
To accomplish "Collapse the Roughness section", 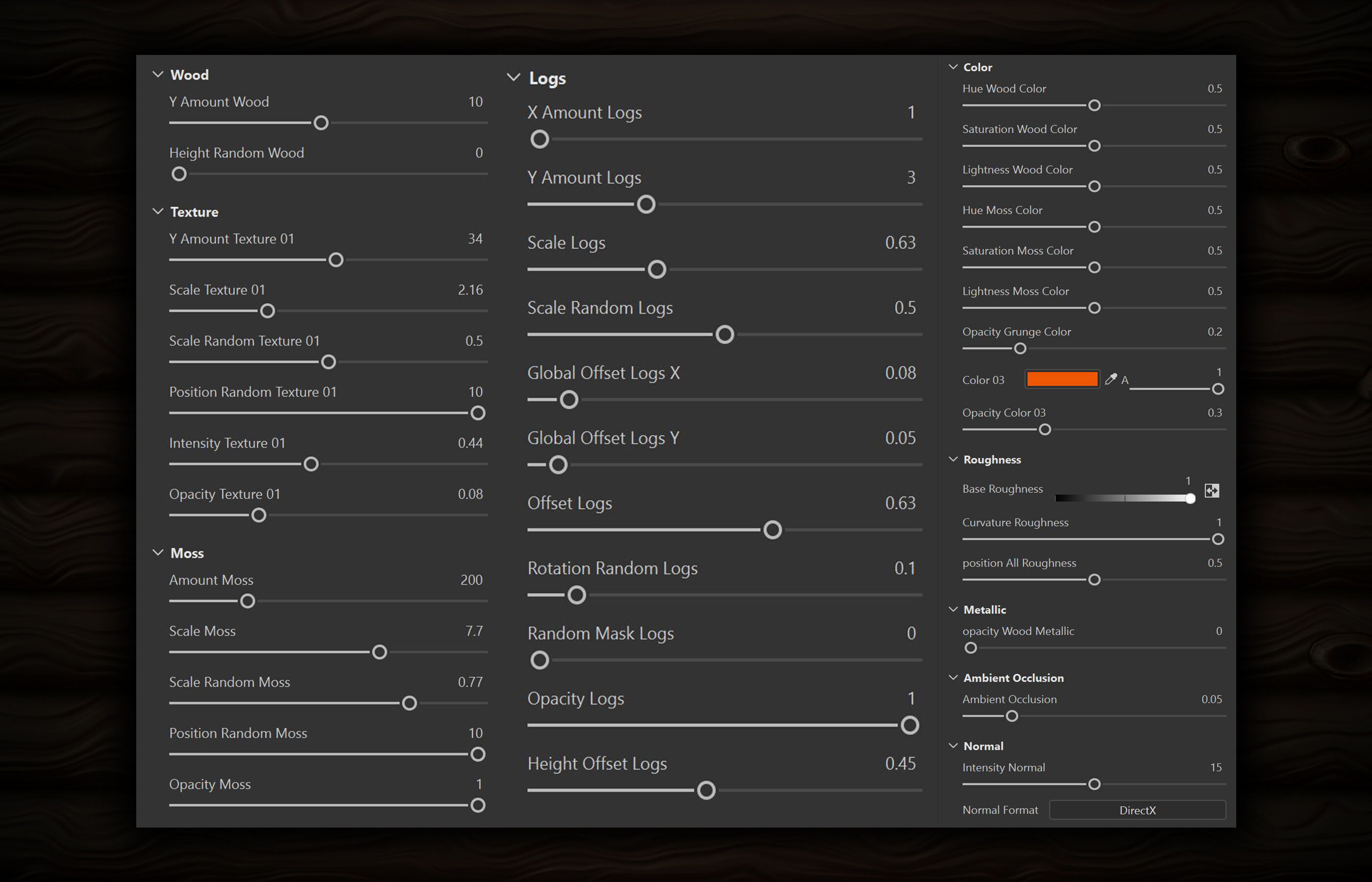I will tap(953, 459).
